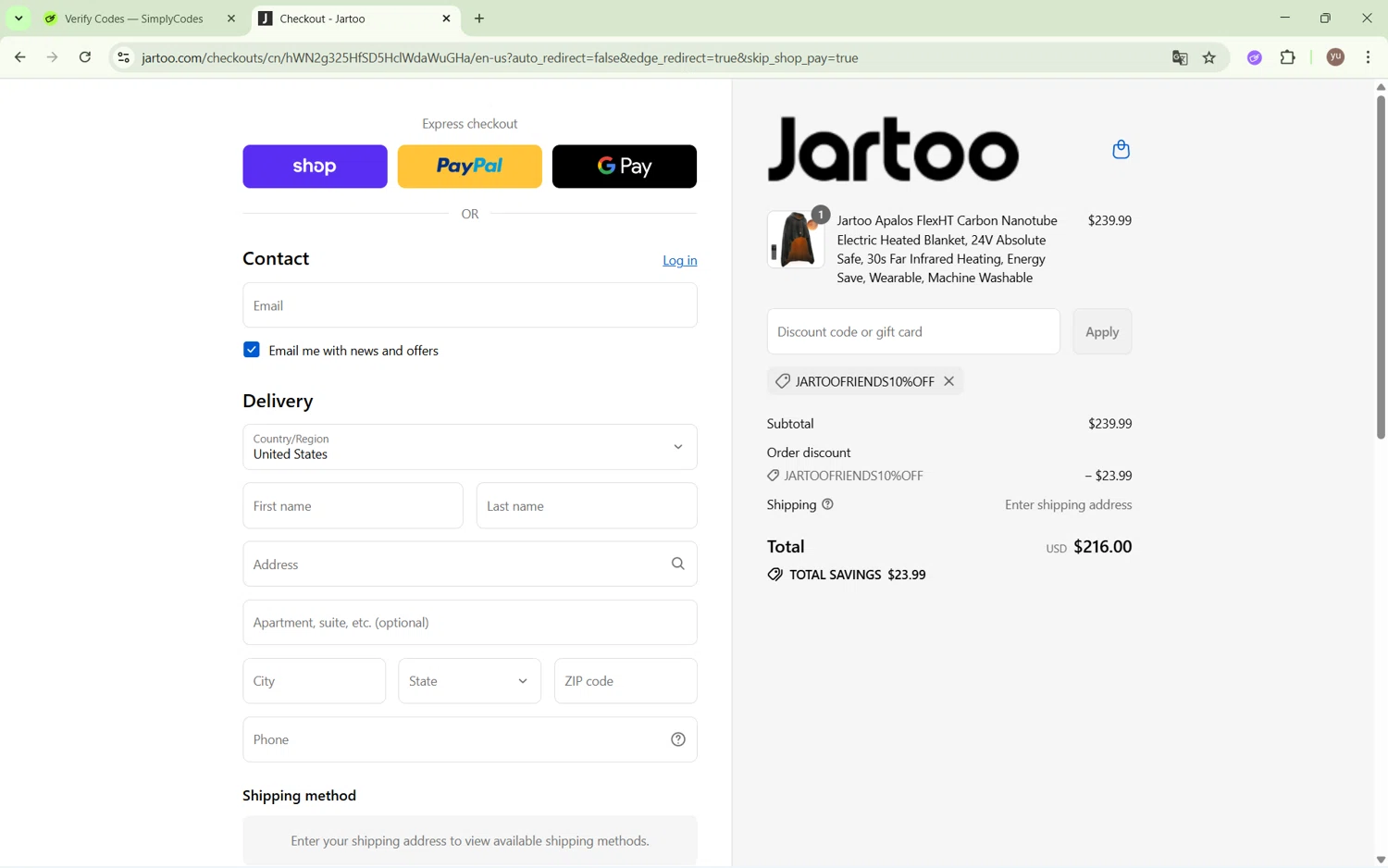Focus the First name field
This screenshot has width=1388, height=868.
(x=353, y=506)
